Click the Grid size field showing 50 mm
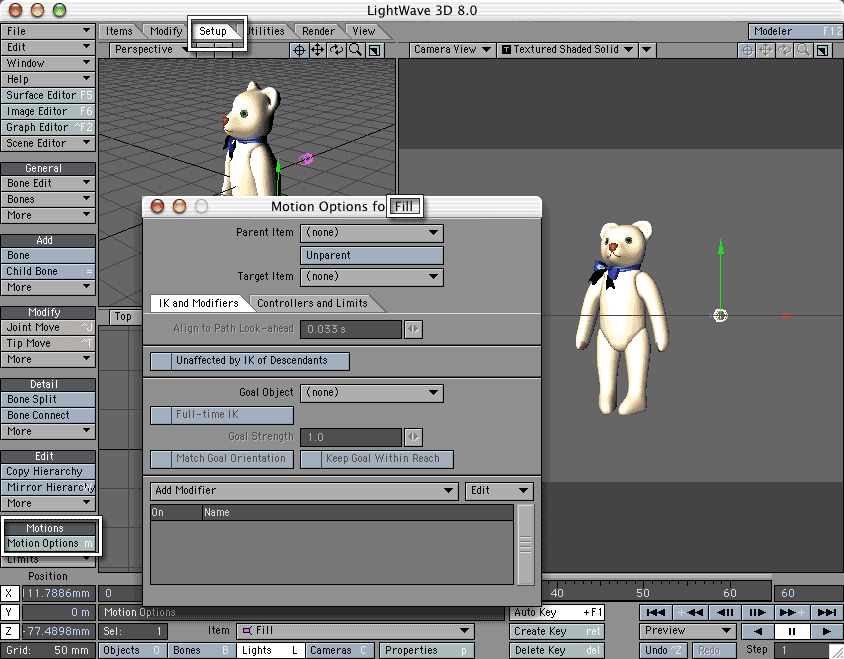 (48, 650)
